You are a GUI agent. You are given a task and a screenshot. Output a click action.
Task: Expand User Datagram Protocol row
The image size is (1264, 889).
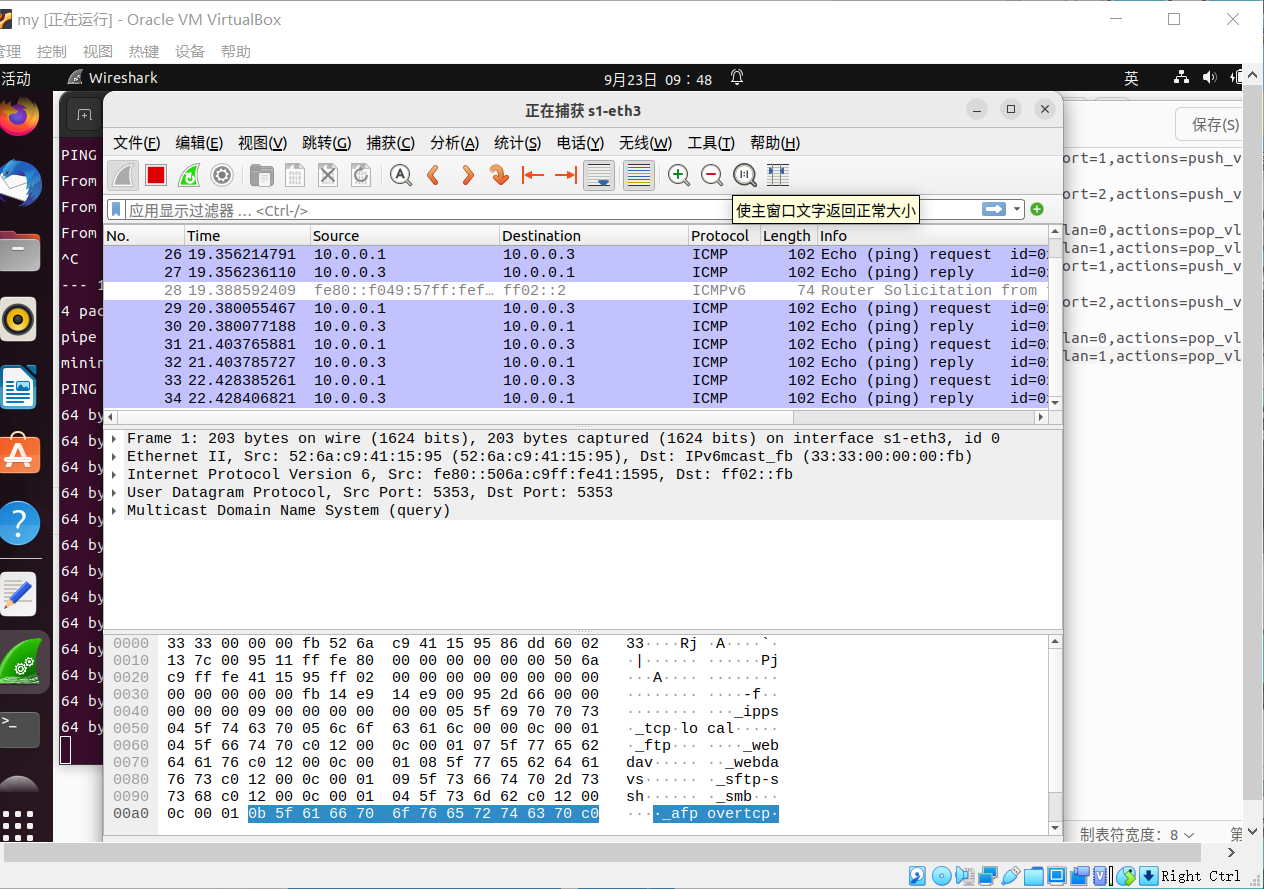(x=115, y=493)
